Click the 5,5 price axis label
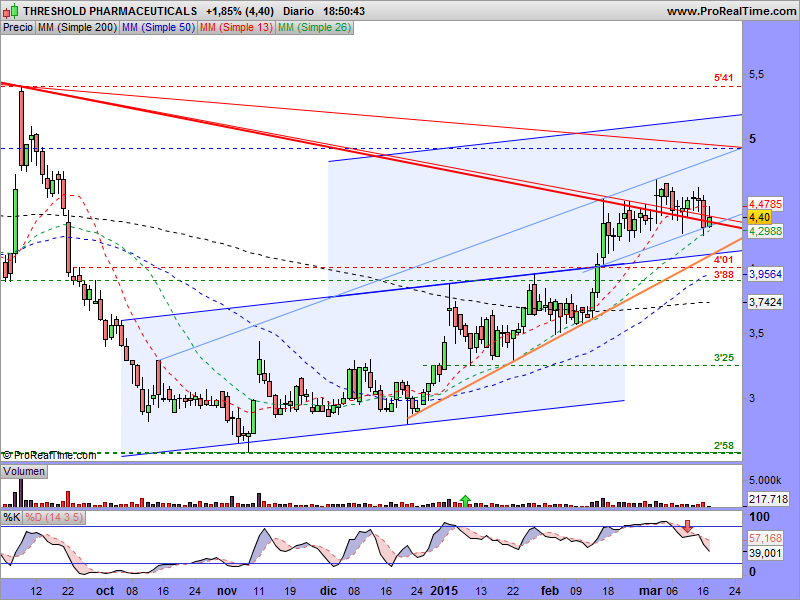 (757, 74)
